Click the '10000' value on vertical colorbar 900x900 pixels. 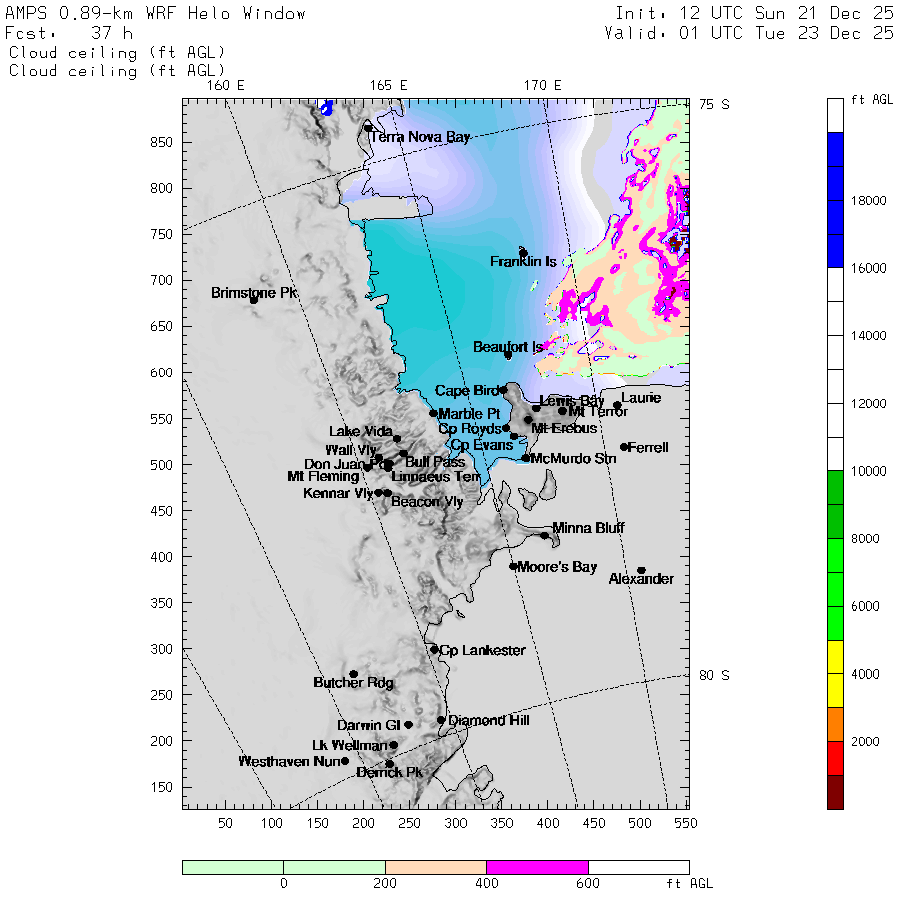point(869,471)
